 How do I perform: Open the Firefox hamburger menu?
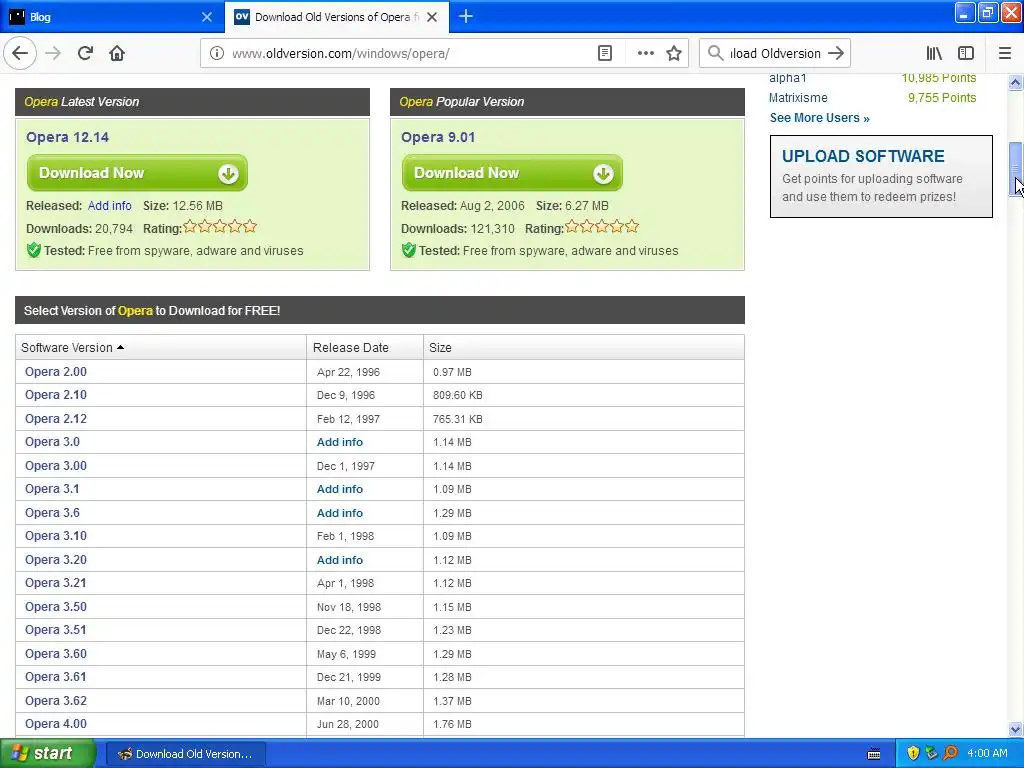pos(1005,54)
